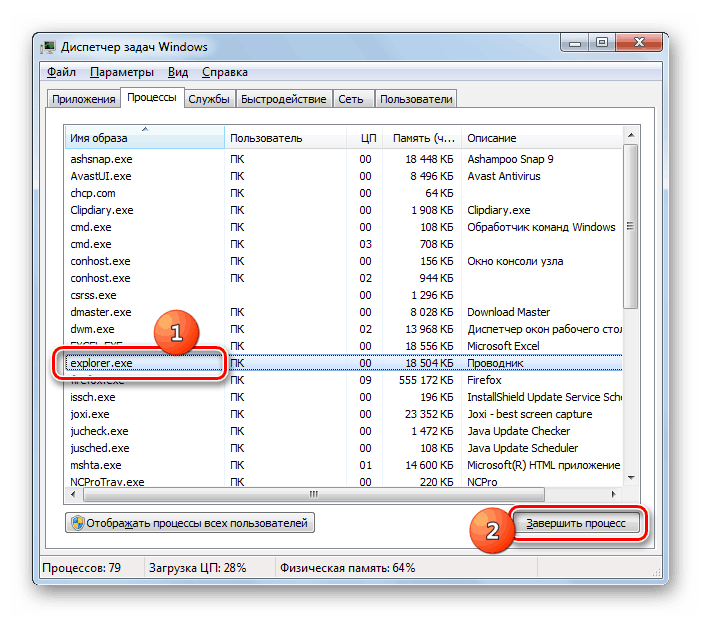Click the vertical scrollbar down arrow
This screenshot has width=702, height=618.
point(631,478)
